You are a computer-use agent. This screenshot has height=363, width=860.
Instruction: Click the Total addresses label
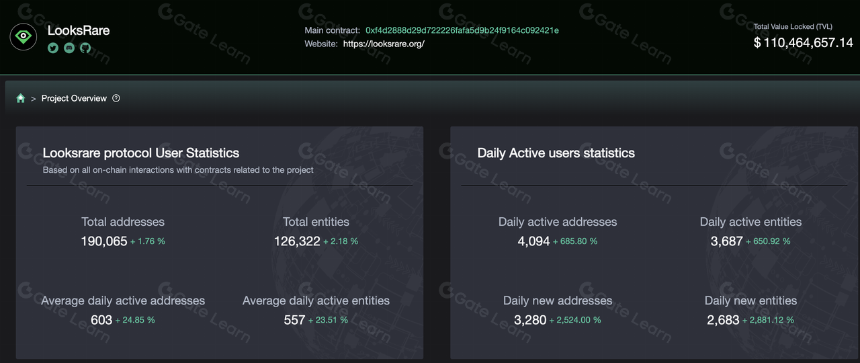[123, 222]
